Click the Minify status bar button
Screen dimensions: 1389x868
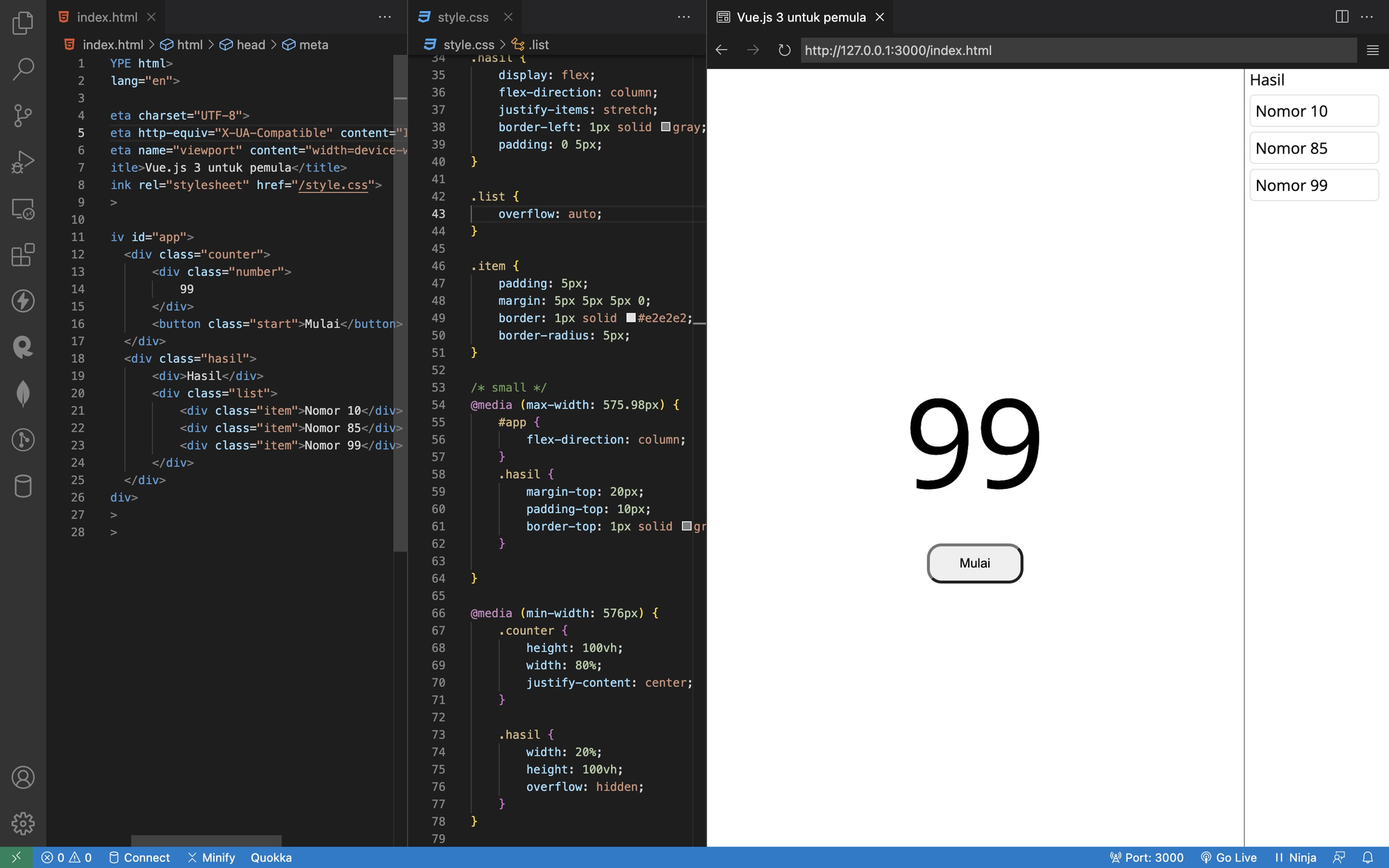pyautogui.click(x=212, y=858)
